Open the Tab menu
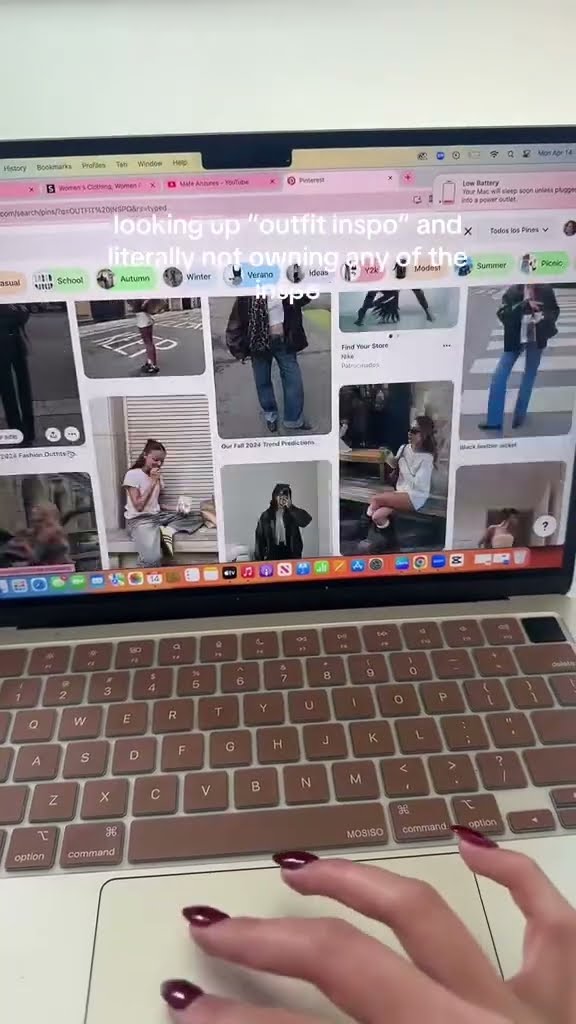This screenshot has width=576, height=1024. 121,165
